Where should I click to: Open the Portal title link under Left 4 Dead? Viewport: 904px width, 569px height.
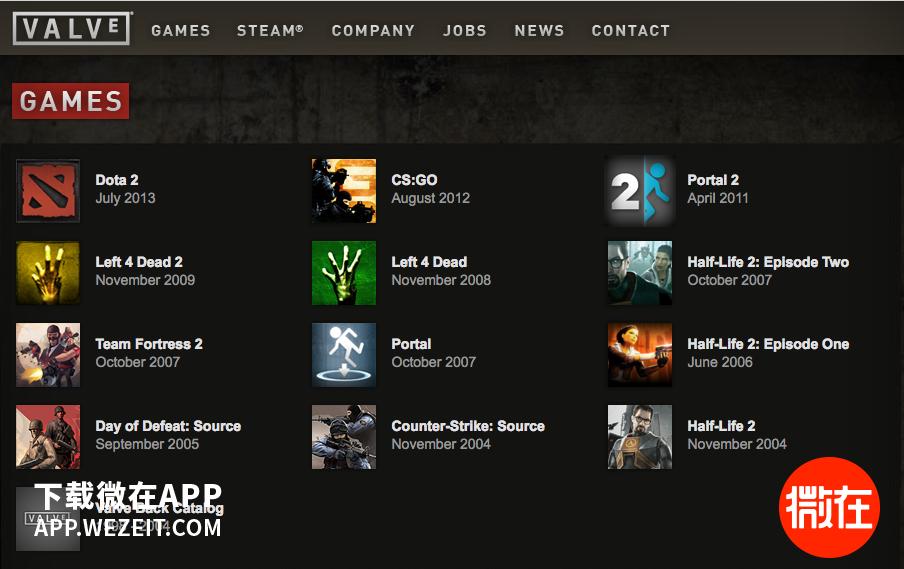[x=411, y=344]
